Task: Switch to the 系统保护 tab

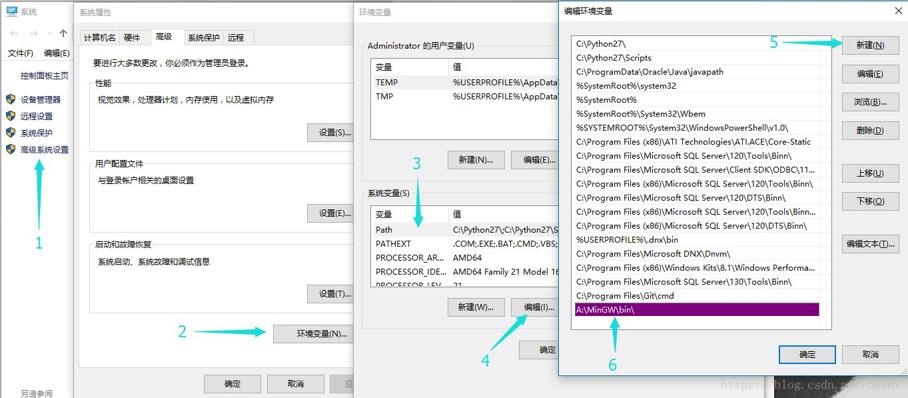Action: (203, 38)
